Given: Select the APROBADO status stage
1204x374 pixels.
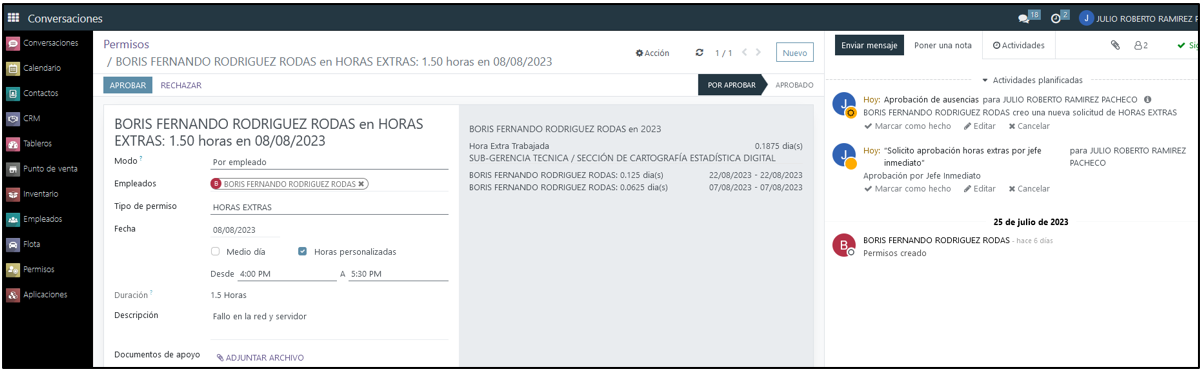Looking at the screenshot, I should point(794,85).
